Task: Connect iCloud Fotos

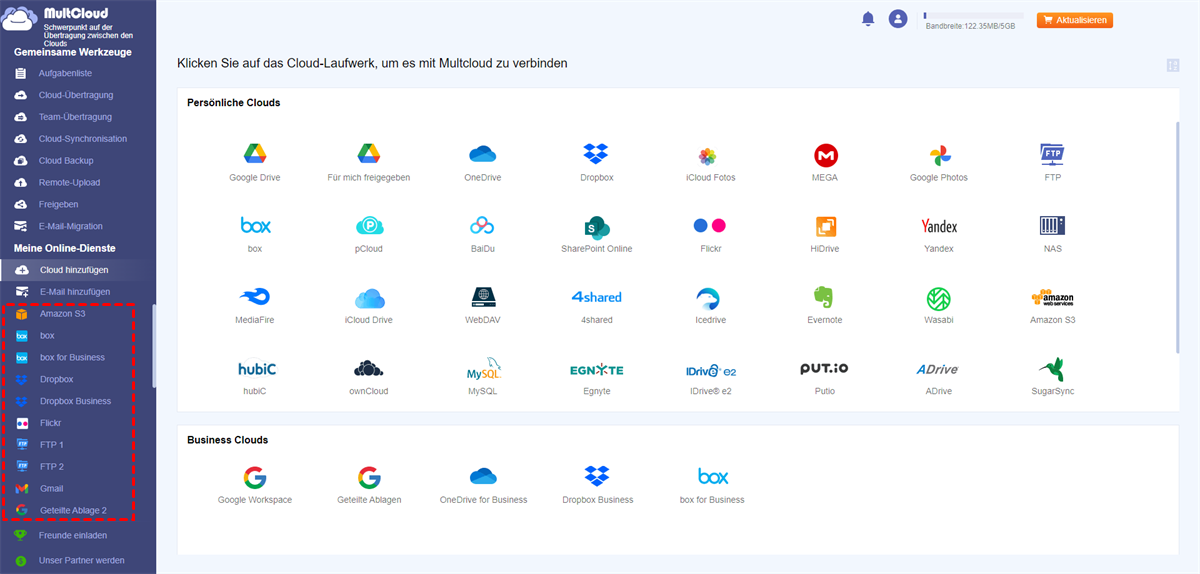Action: click(x=711, y=163)
